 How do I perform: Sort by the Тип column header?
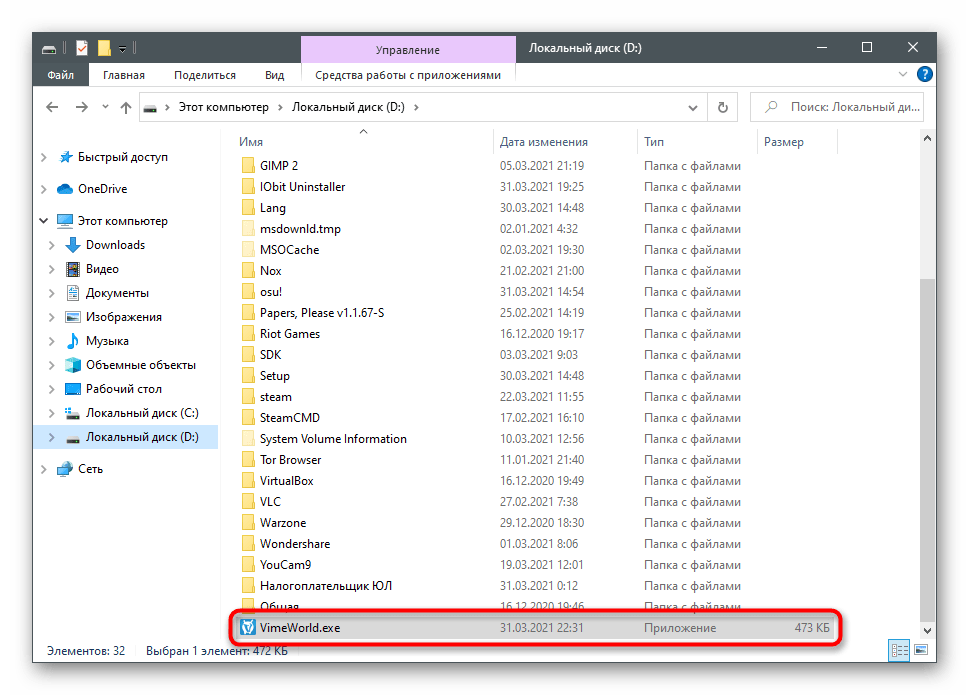pyautogui.click(x=654, y=141)
